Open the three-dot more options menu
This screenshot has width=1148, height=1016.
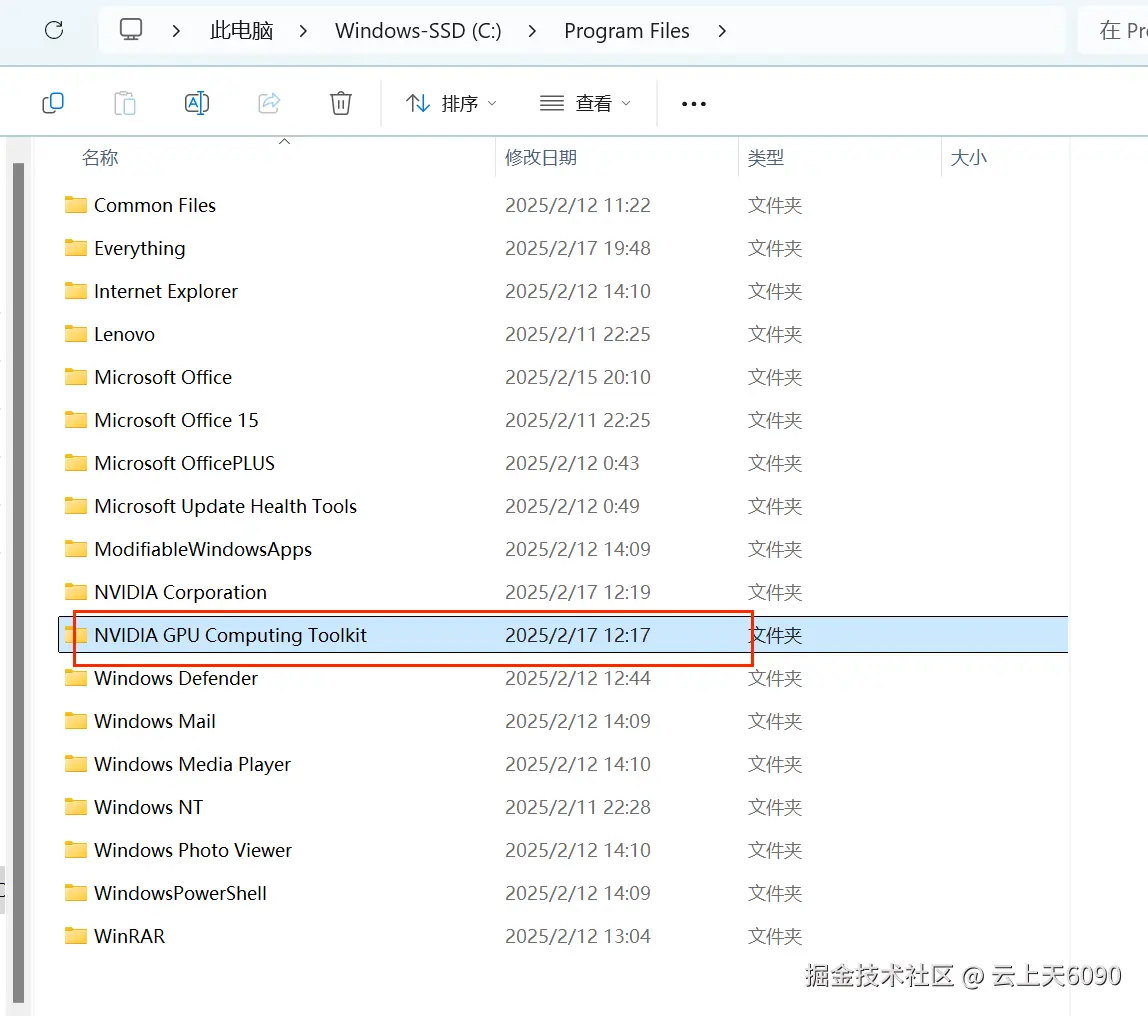(694, 104)
